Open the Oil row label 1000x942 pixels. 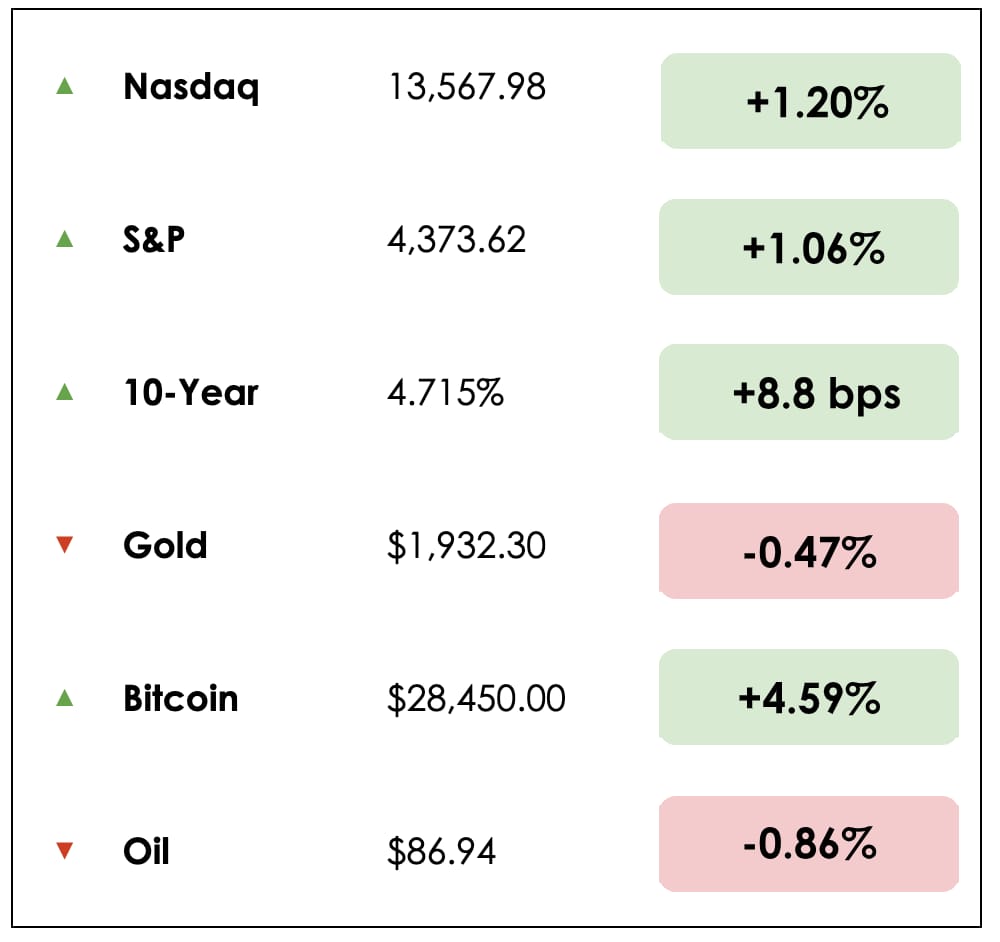click(146, 851)
